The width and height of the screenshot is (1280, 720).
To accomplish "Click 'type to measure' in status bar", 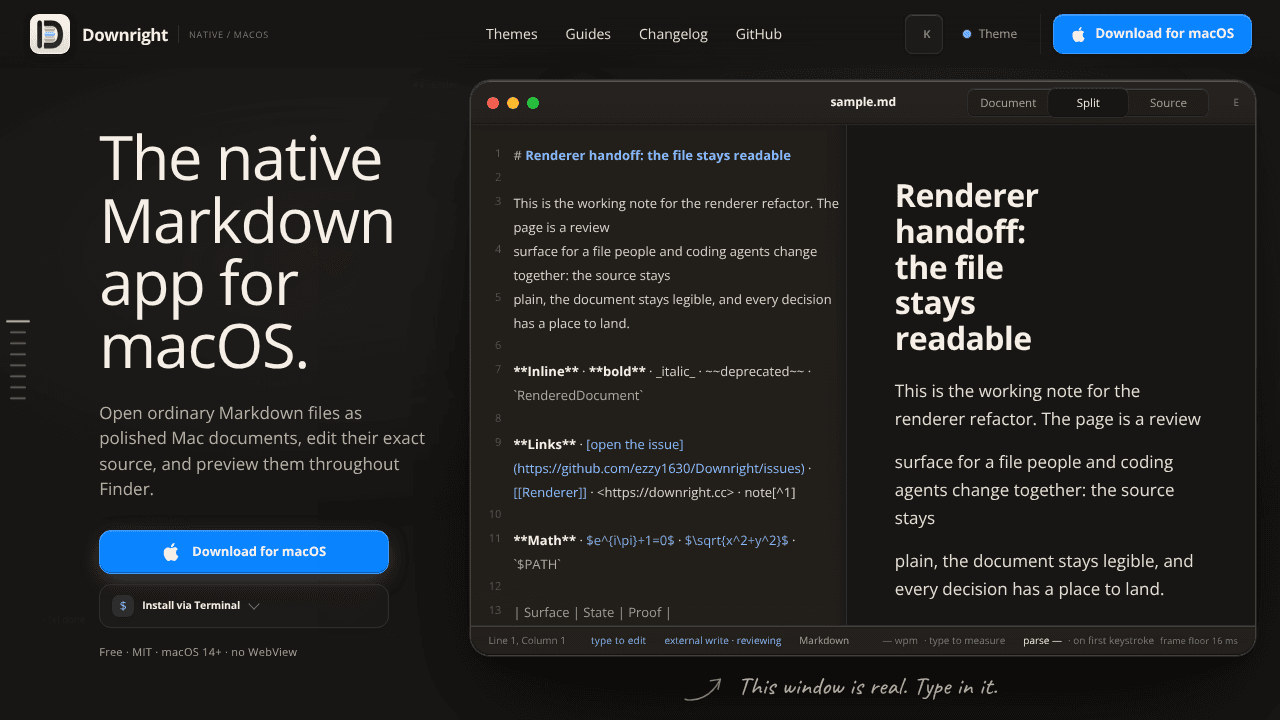I will [967, 640].
